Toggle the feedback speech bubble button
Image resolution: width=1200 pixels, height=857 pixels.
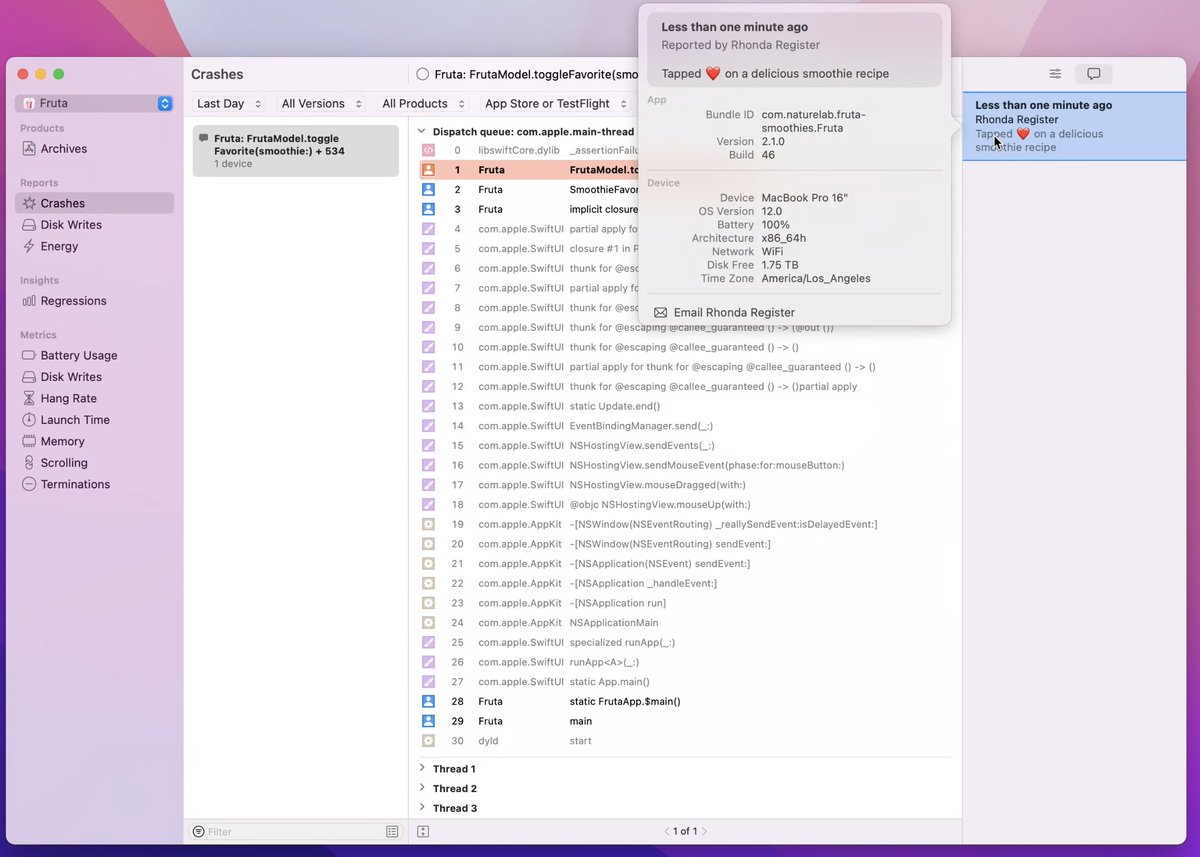coord(1094,74)
